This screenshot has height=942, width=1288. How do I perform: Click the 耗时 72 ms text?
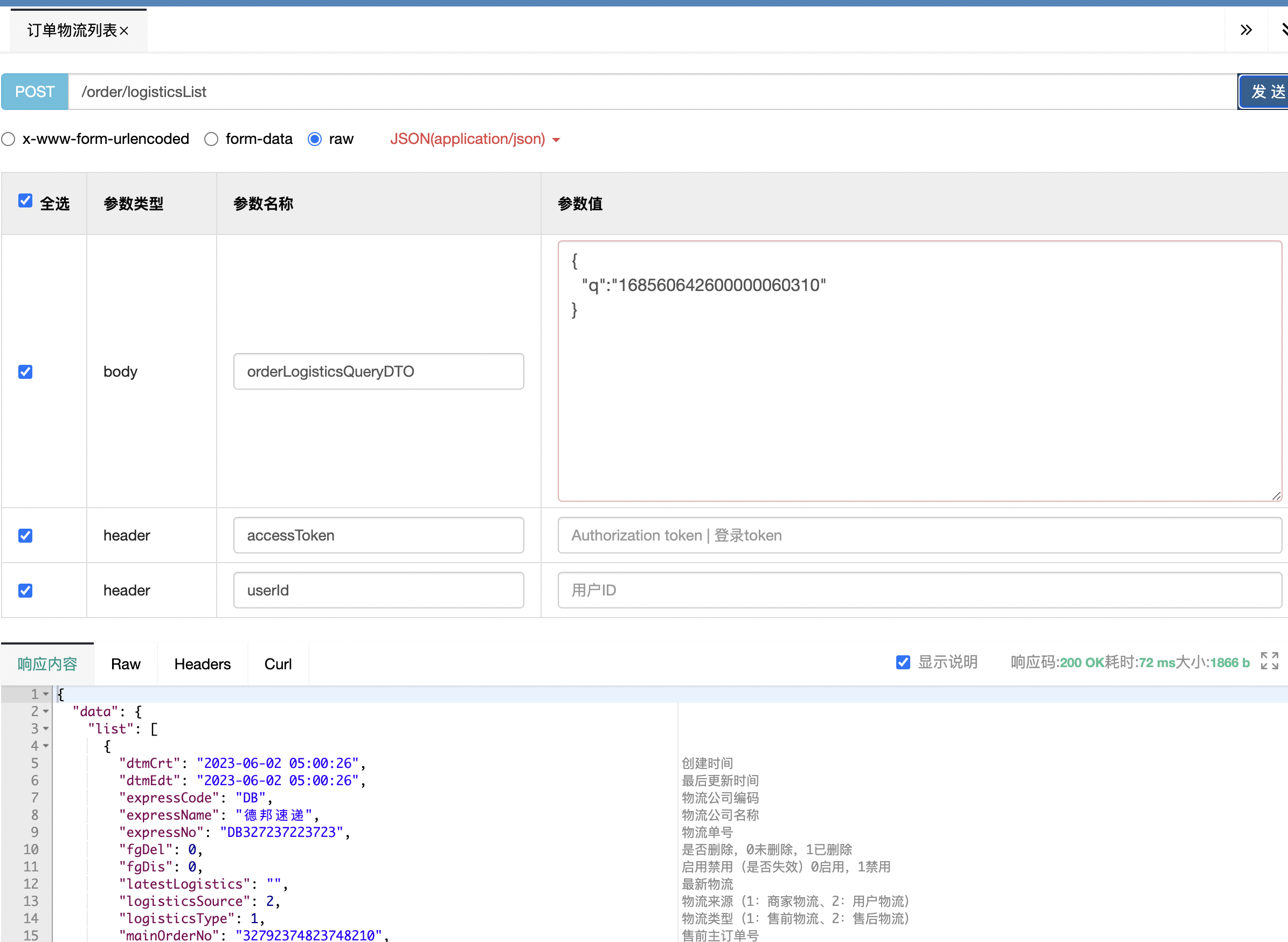1140,662
